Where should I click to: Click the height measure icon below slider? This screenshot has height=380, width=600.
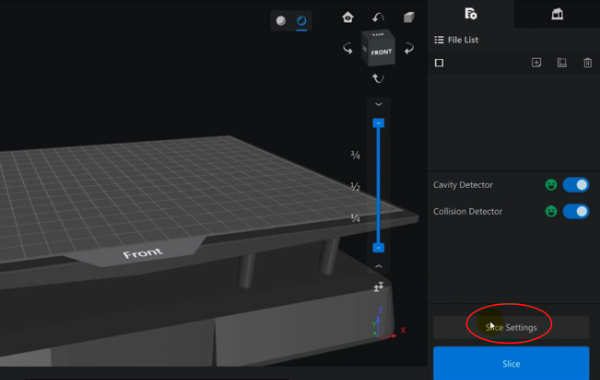tap(378, 287)
